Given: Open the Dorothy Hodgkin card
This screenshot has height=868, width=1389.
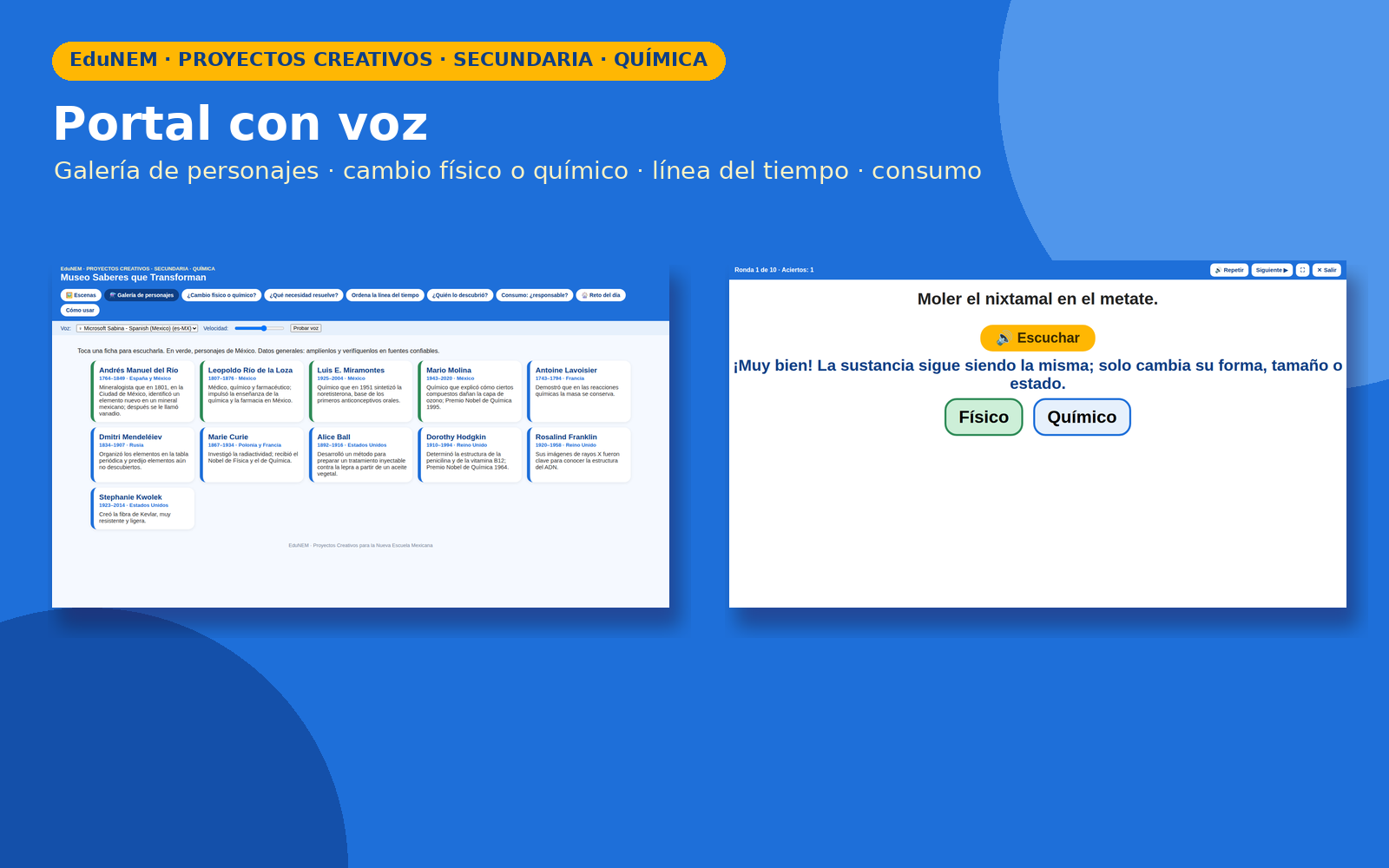Looking at the screenshot, I should click(x=471, y=455).
